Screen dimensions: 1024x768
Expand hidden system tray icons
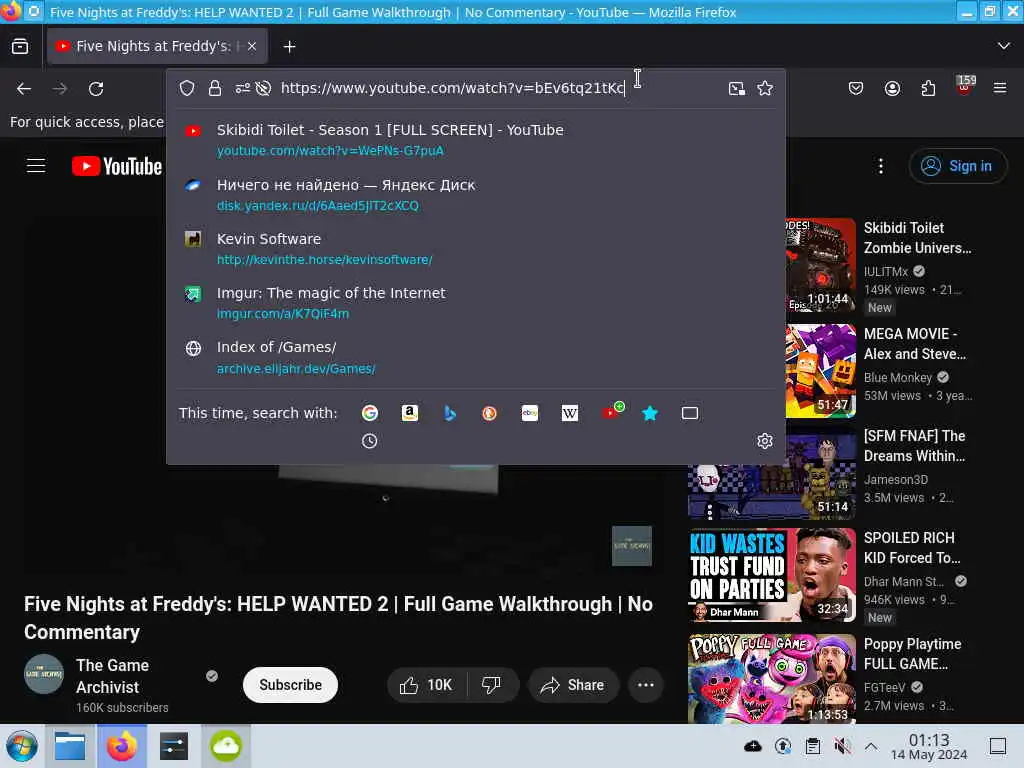pyautogui.click(x=871, y=746)
